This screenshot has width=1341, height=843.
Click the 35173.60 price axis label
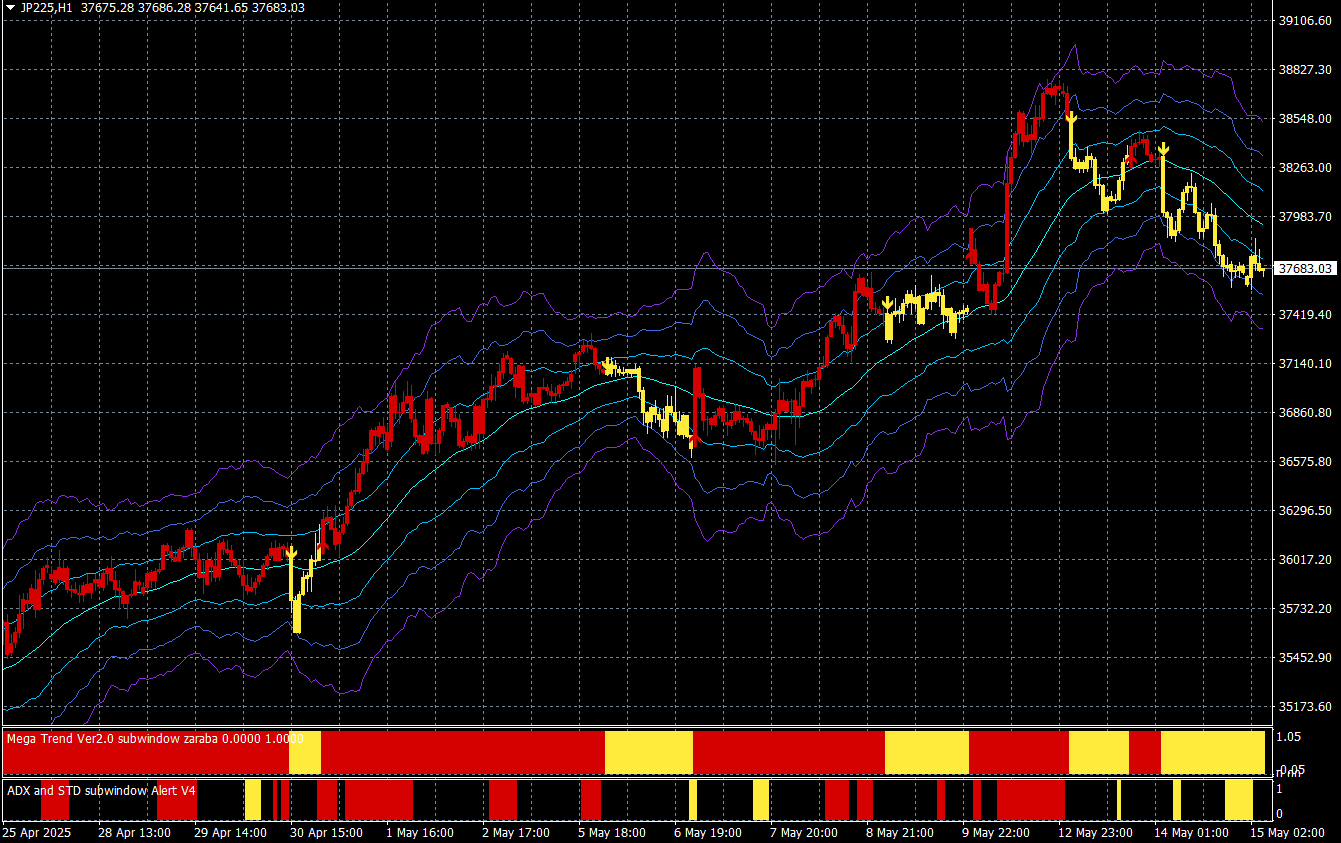coord(1305,706)
